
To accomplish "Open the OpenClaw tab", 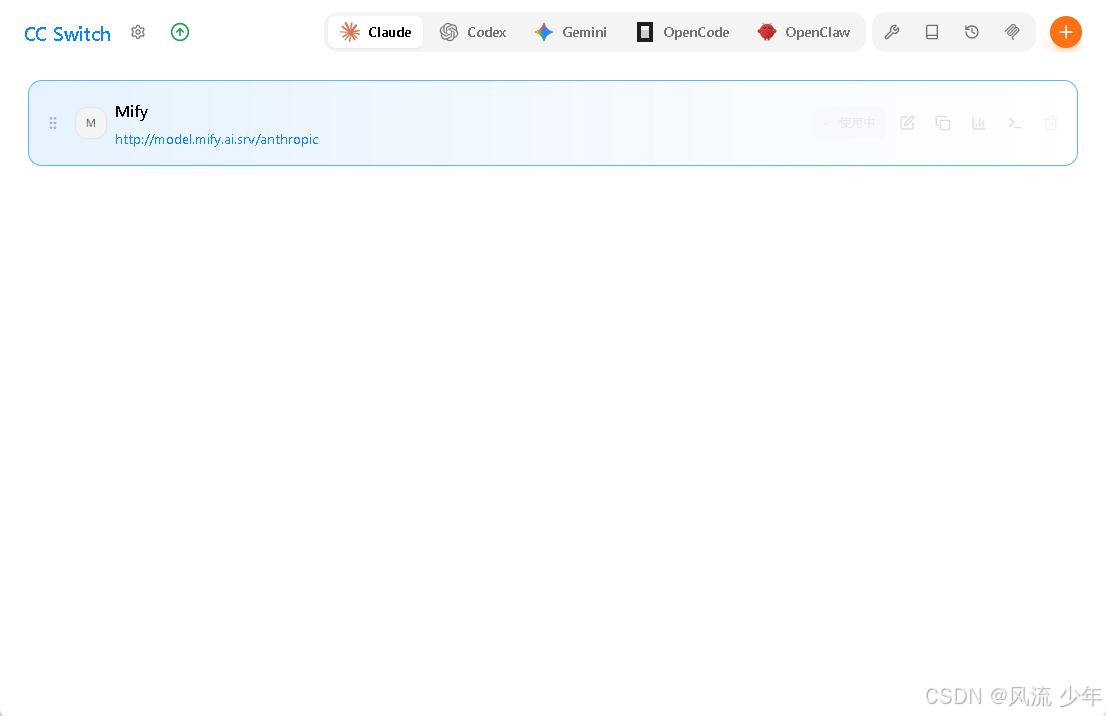I will click(x=804, y=32).
